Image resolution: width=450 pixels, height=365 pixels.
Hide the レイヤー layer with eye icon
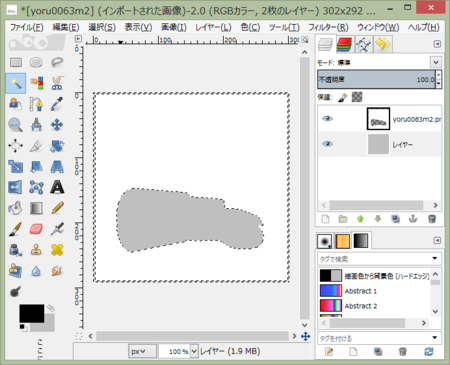(x=327, y=144)
